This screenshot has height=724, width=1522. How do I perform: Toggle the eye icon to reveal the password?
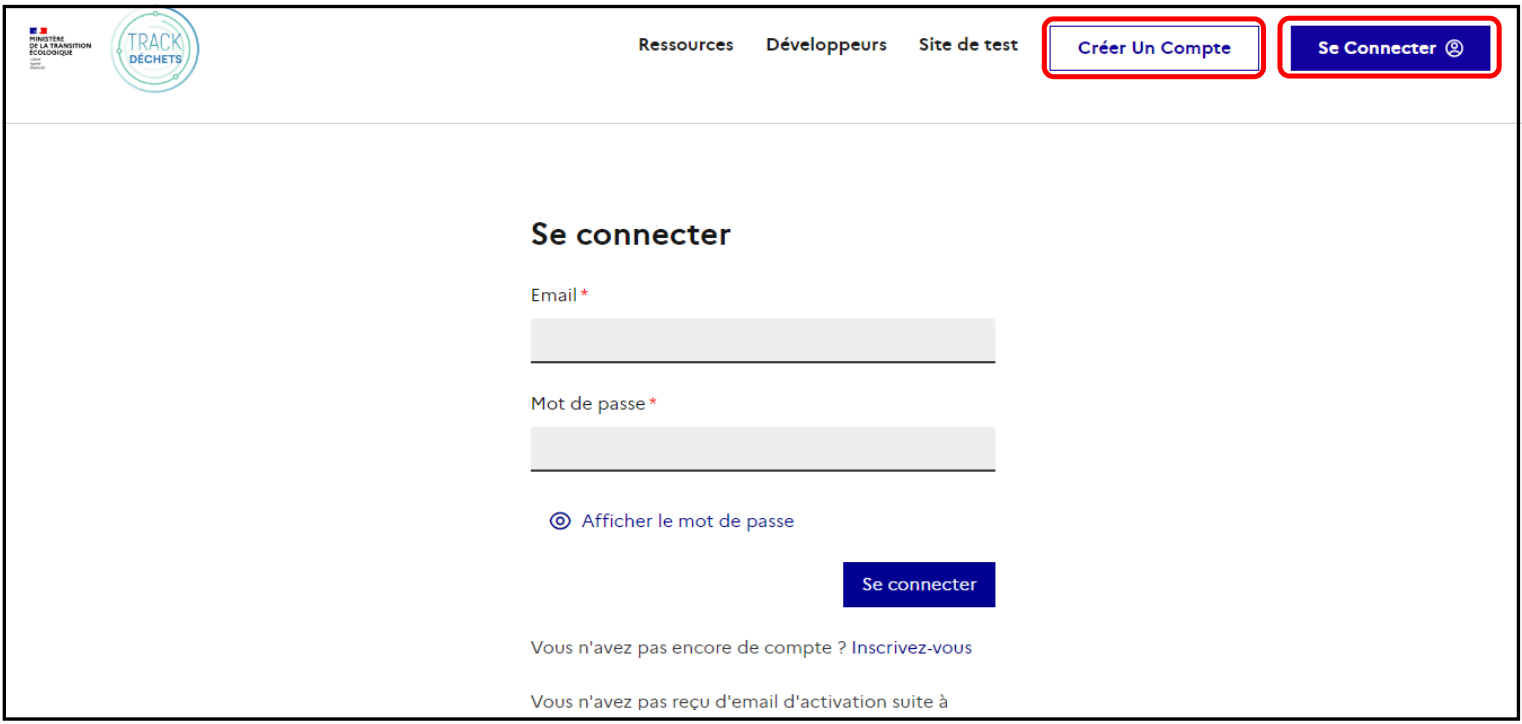coord(560,521)
